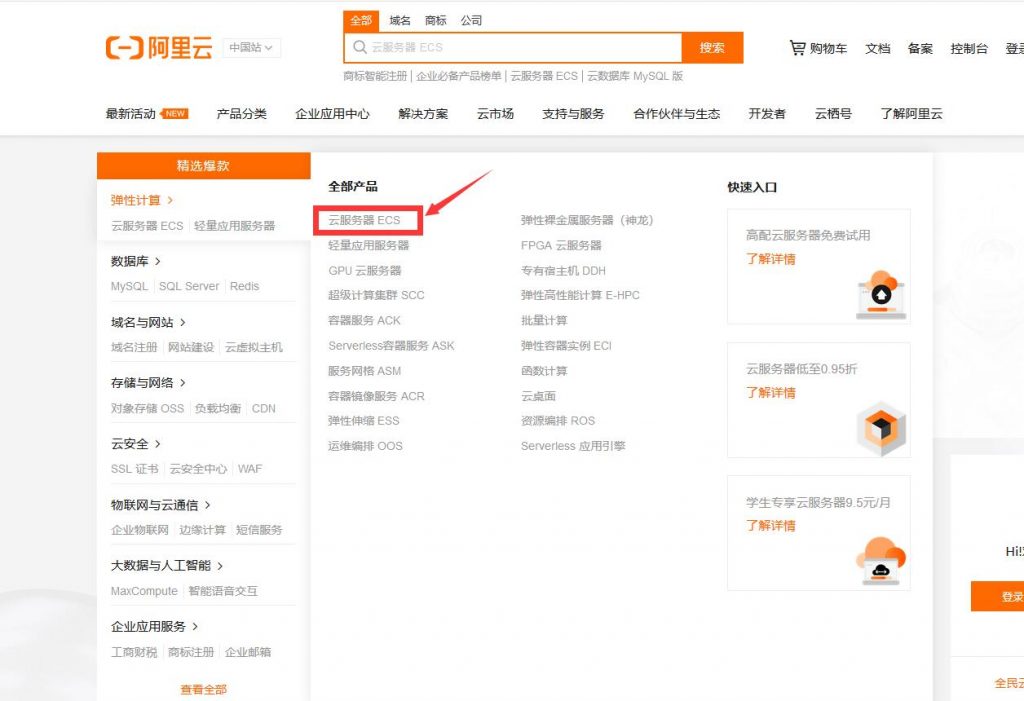
Task: Click the magnifier icon in the search box
Action: point(359,47)
